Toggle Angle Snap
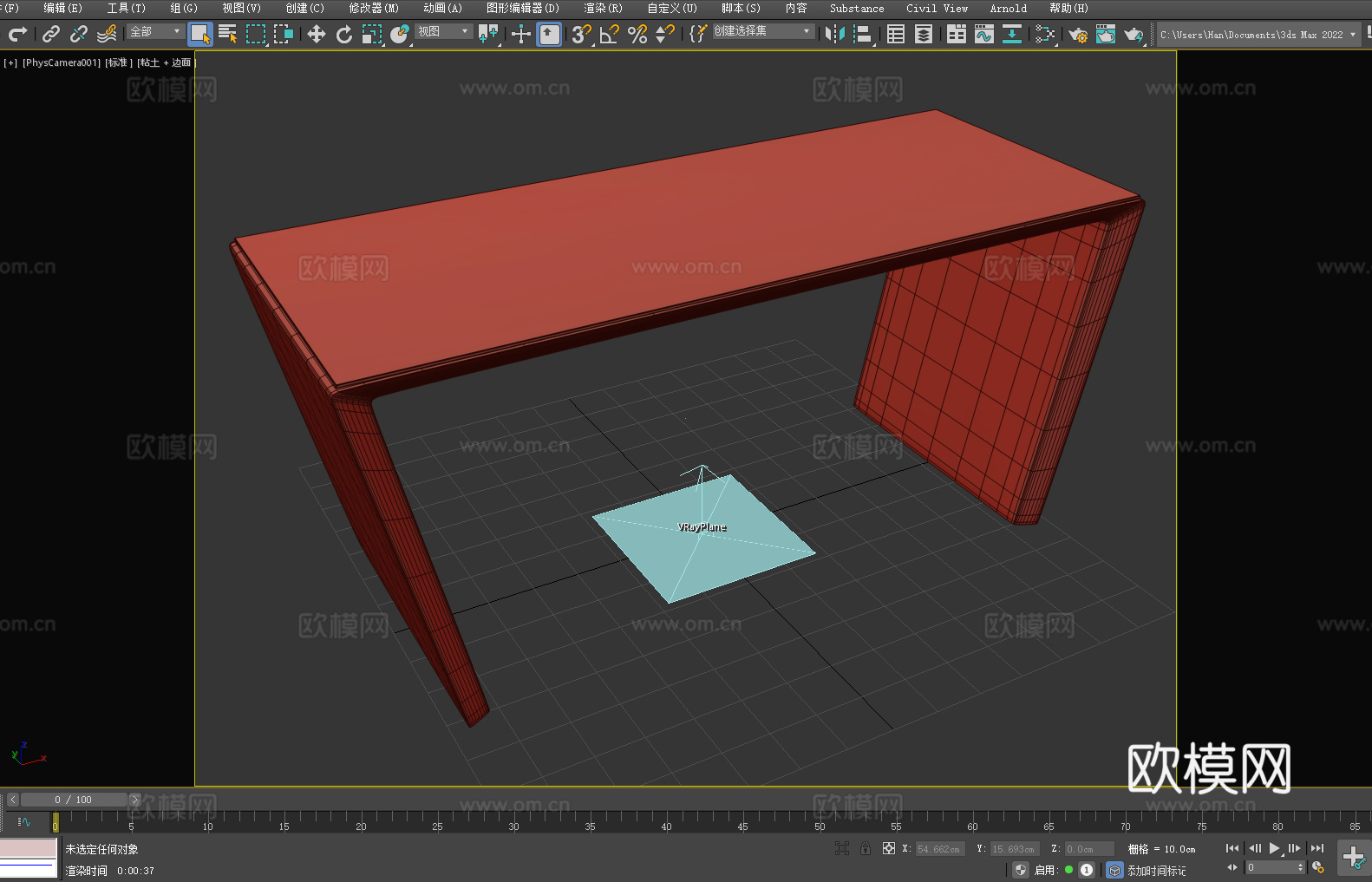Viewport: 1372px width, 882px height. click(610, 34)
